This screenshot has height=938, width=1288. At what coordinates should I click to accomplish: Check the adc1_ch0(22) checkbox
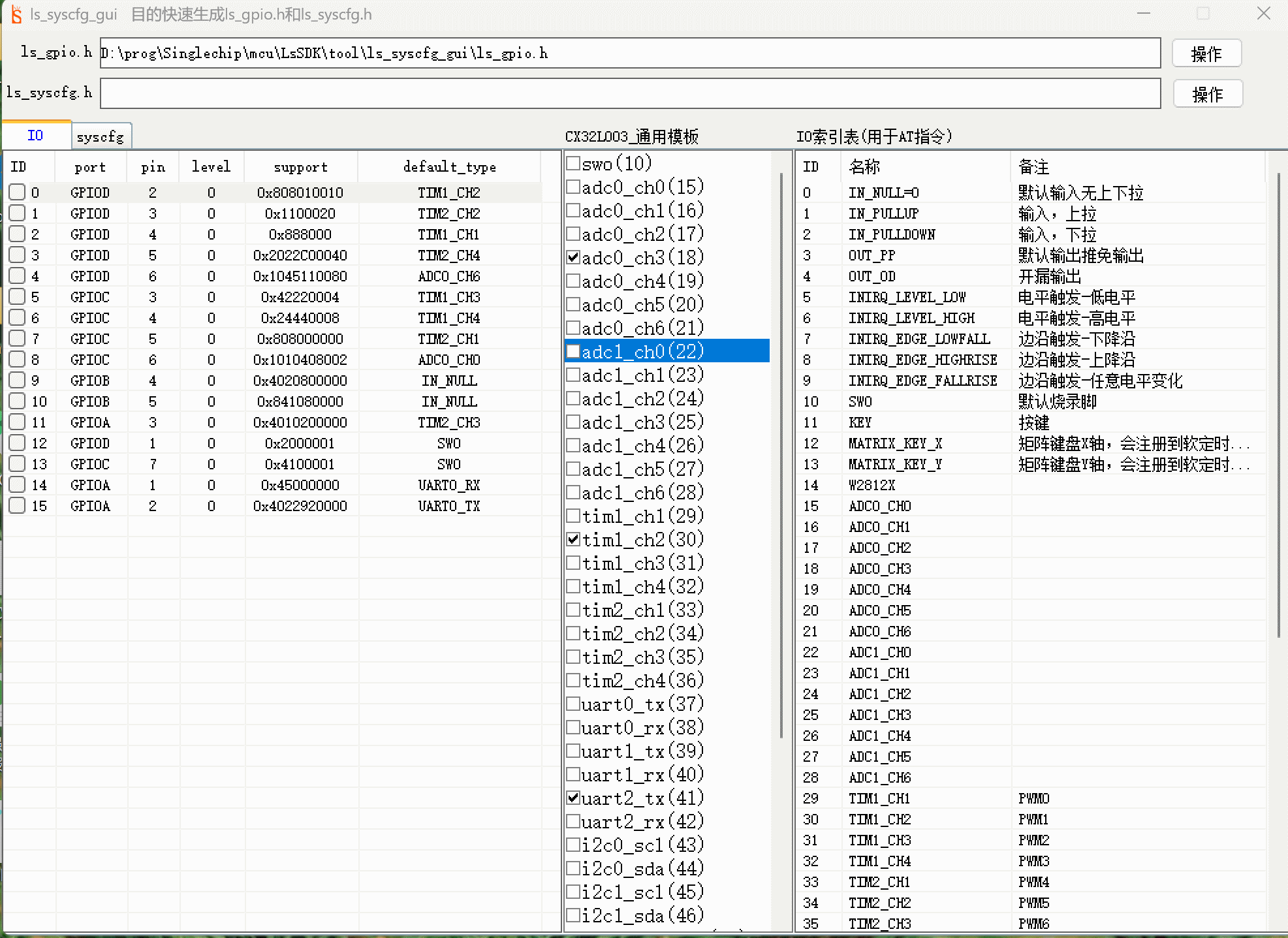[x=573, y=351]
